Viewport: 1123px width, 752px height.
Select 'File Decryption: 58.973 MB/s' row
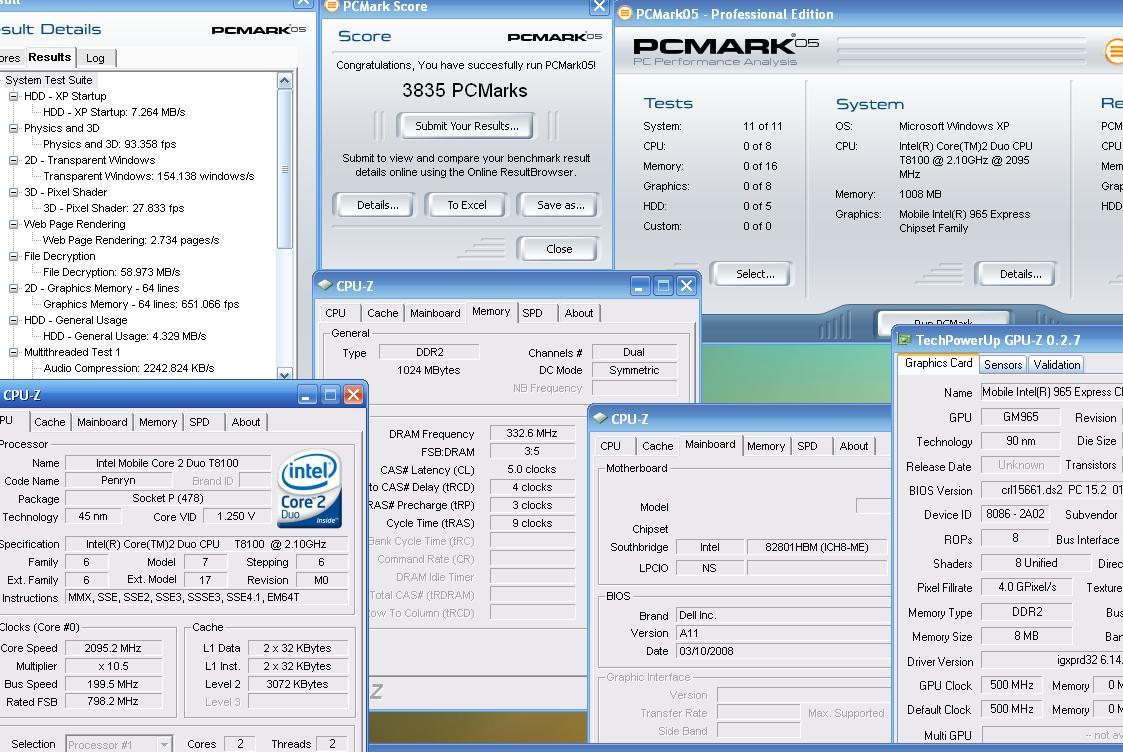click(x=111, y=272)
